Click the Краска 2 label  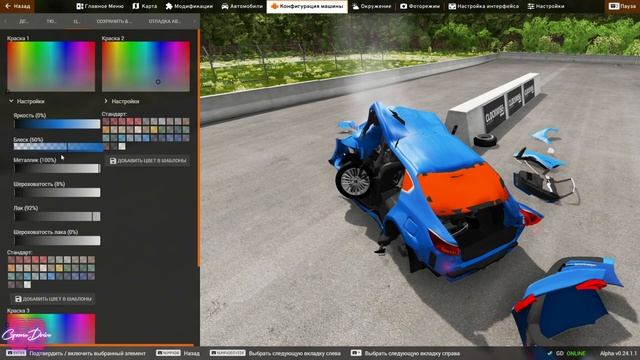pyautogui.click(x=113, y=38)
